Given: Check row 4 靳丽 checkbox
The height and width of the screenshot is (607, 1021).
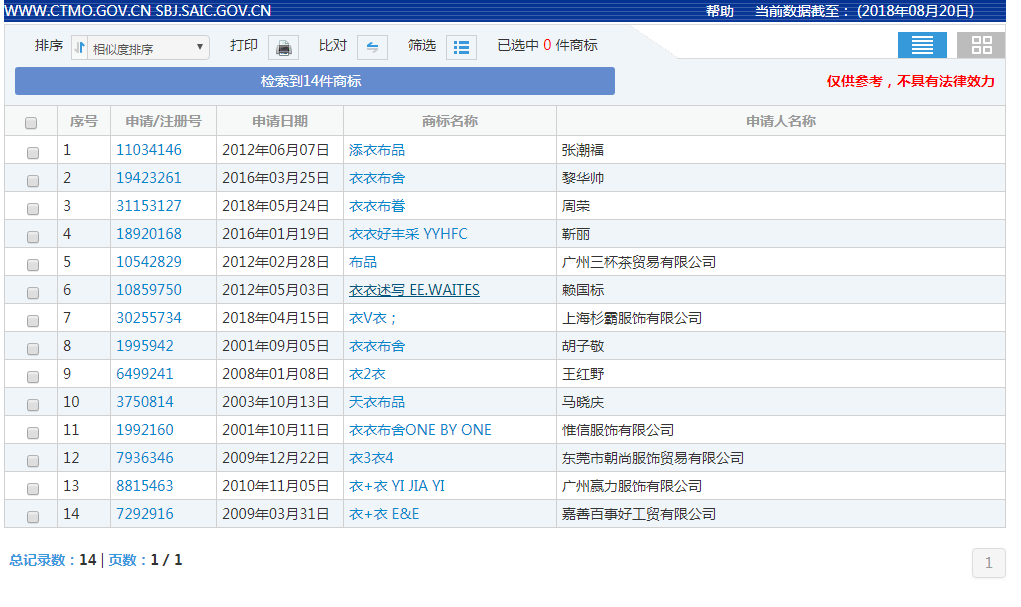Looking at the screenshot, I should [x=33, y=236].
